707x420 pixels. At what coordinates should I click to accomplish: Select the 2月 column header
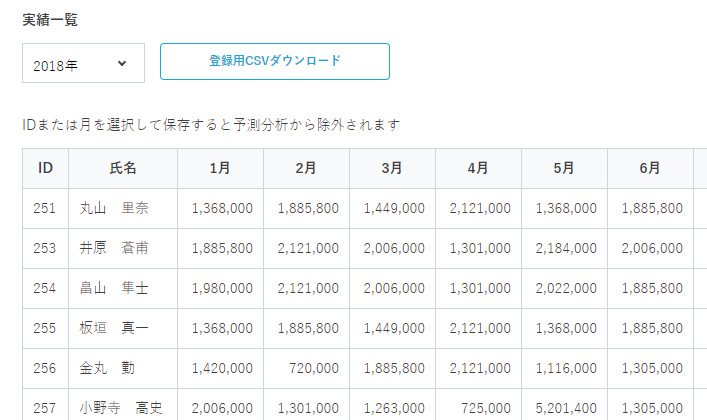[x=306, y=168]
